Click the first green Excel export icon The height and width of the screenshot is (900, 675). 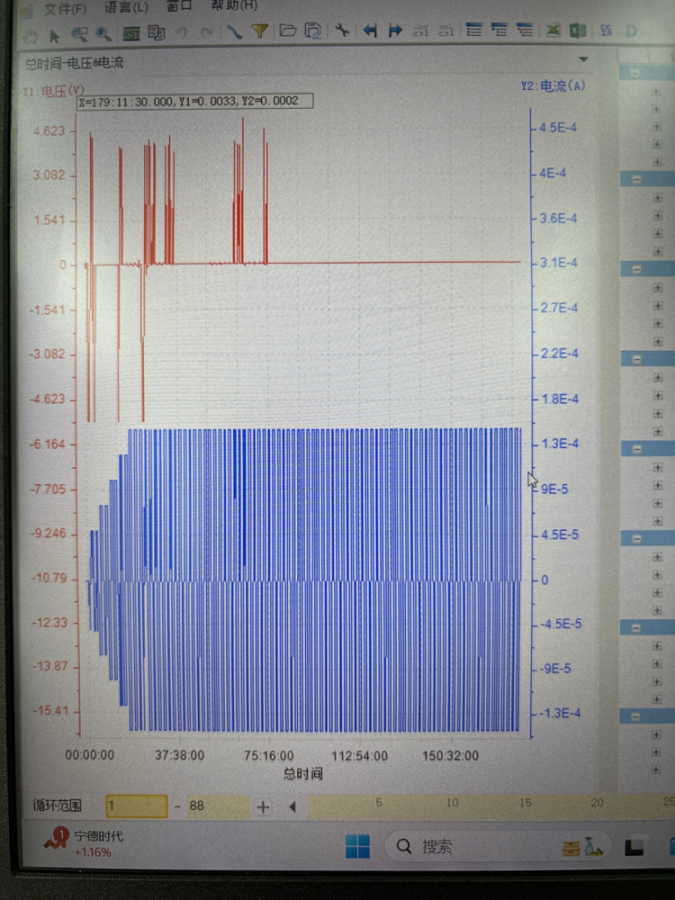(x=553, y=30)
